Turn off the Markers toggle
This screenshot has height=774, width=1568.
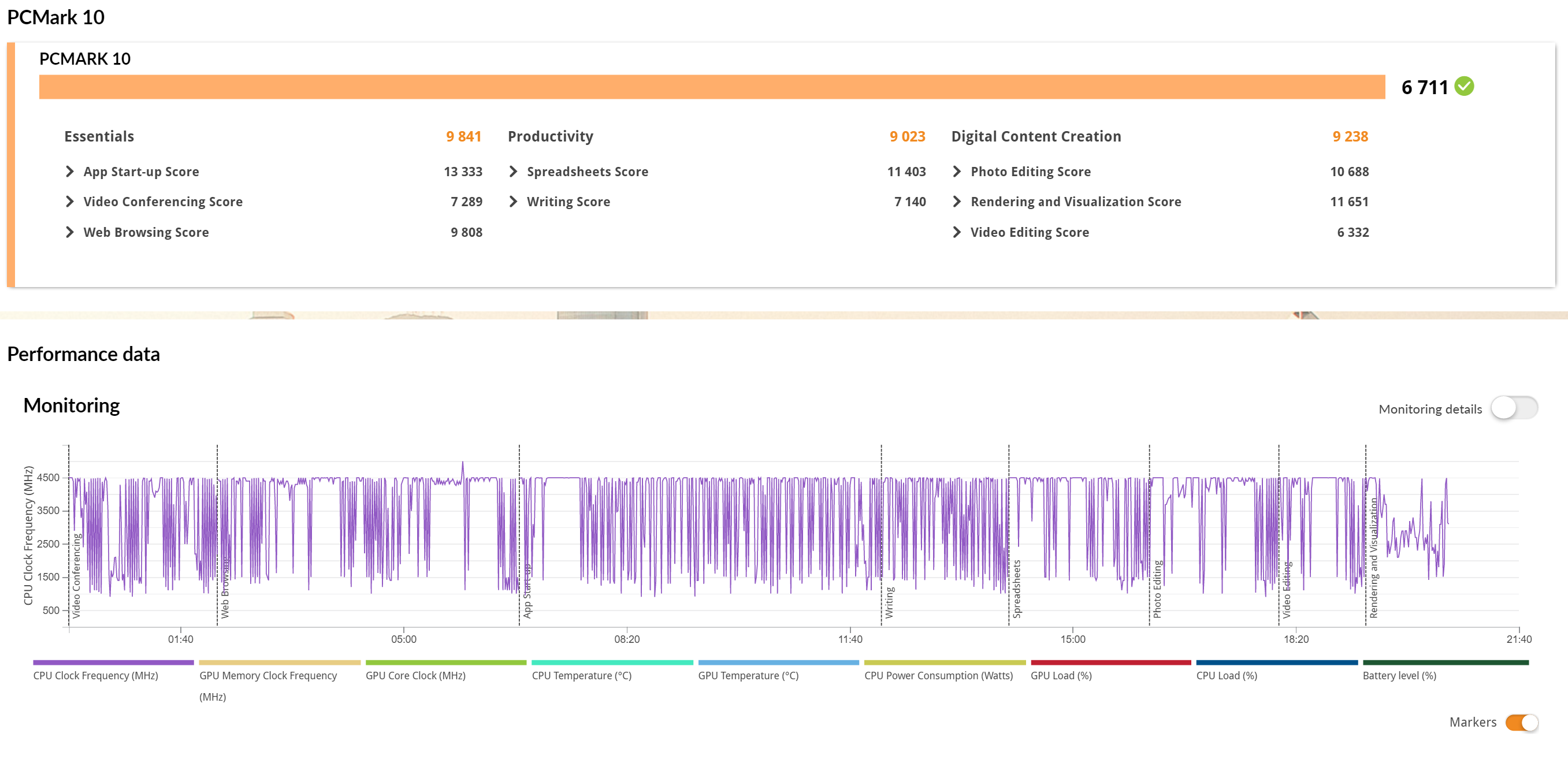(x=1521, y=722)
